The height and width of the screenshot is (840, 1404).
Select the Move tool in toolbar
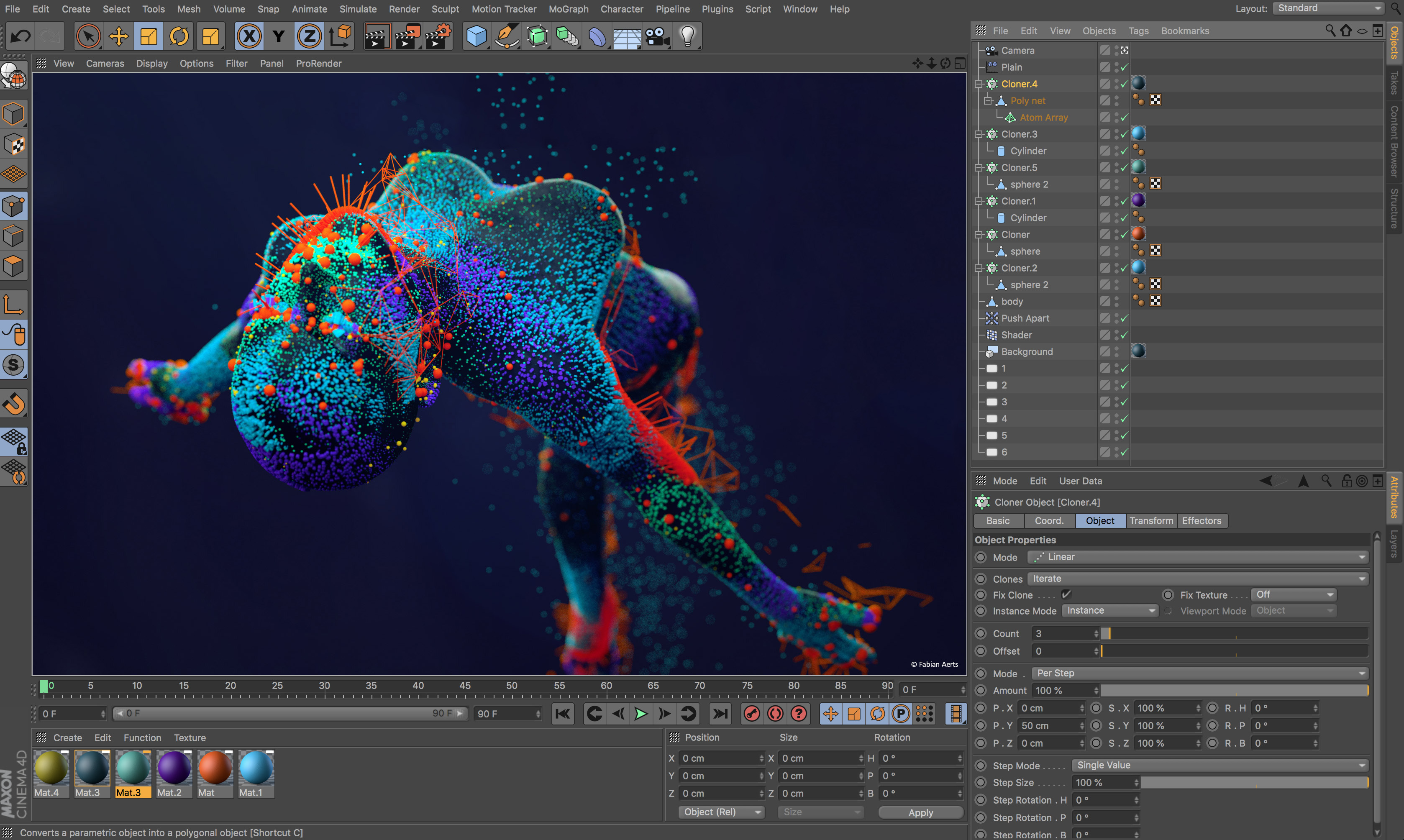(118, 36)
